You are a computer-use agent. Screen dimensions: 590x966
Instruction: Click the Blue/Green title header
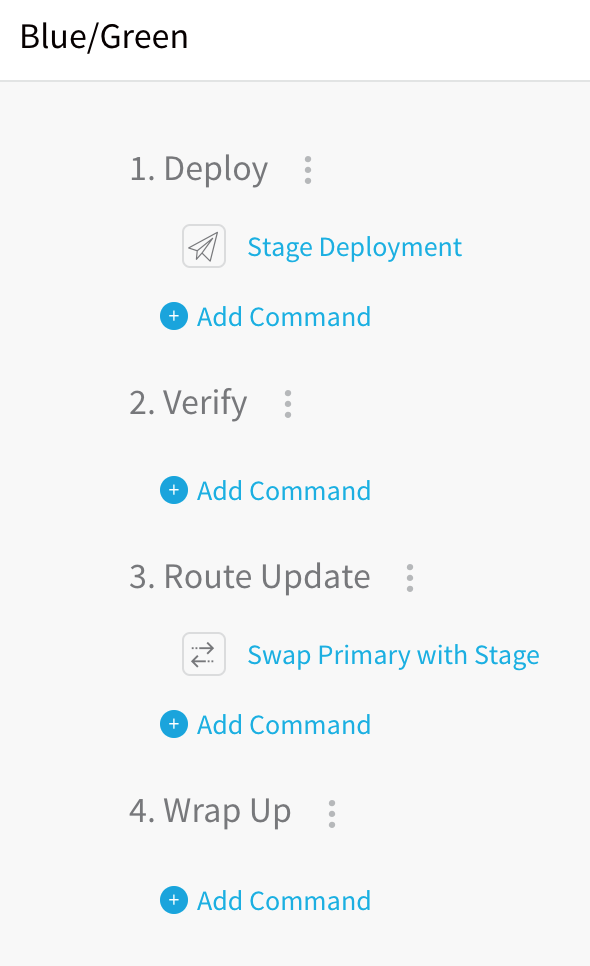[x=104, y=37]
